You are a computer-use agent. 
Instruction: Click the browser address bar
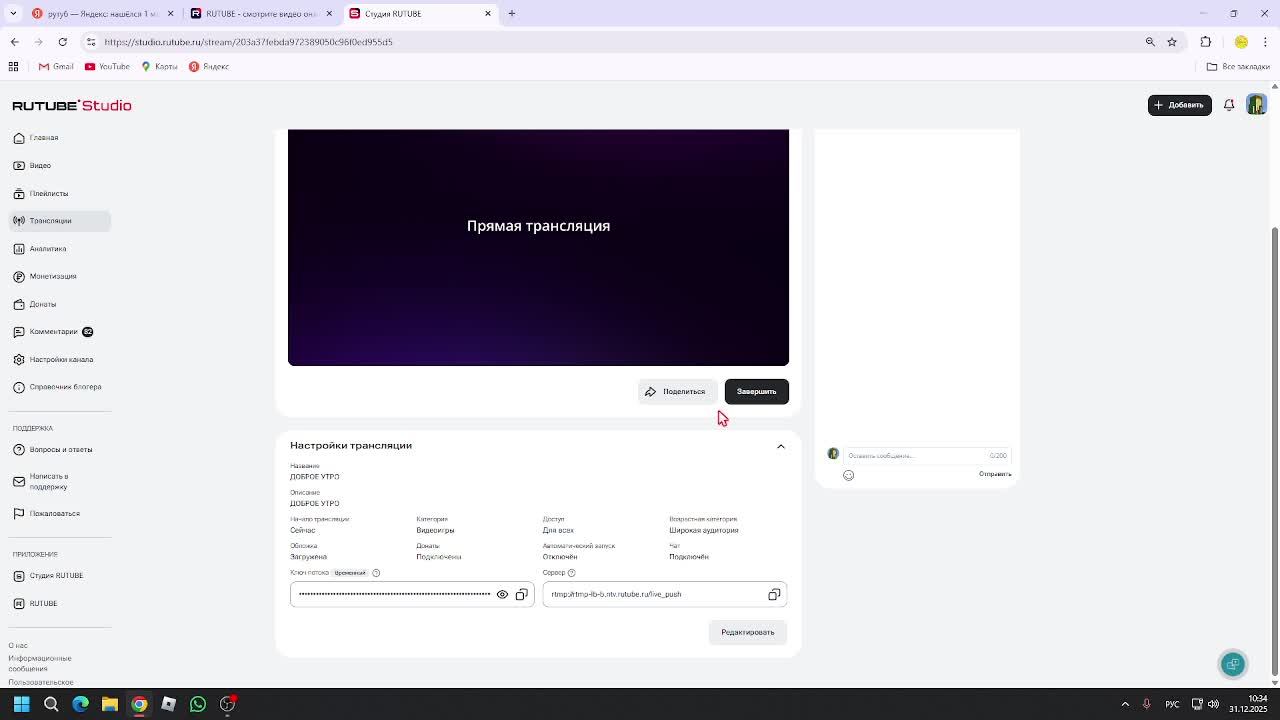(x=620, y=42)
